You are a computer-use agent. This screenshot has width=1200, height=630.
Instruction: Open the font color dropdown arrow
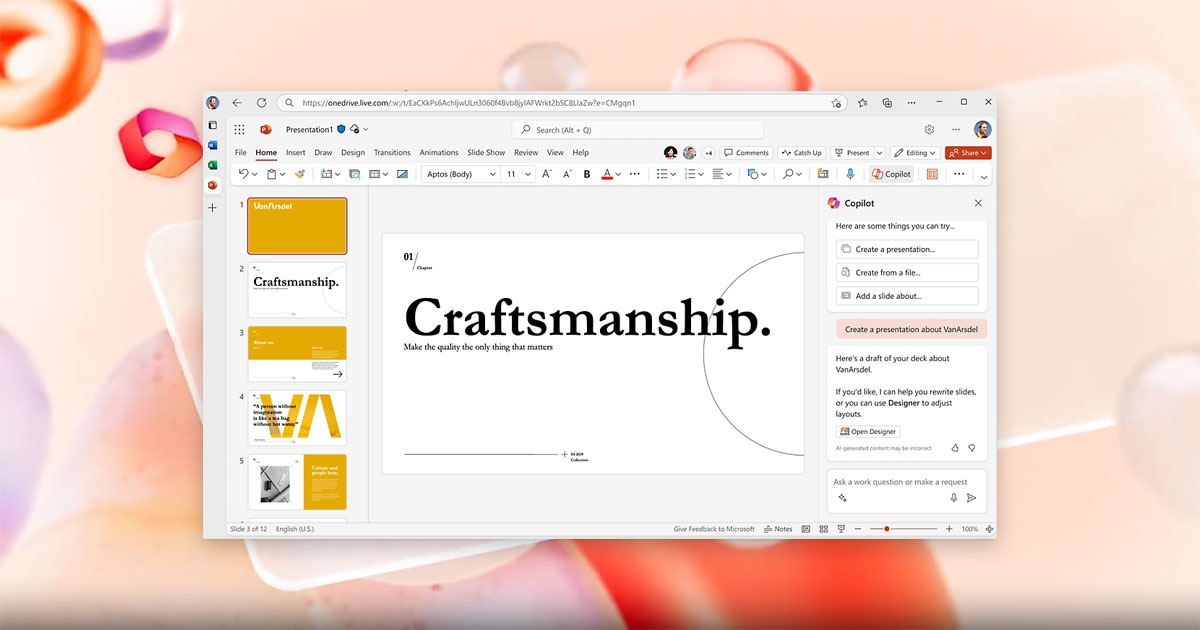click(618, 174)
